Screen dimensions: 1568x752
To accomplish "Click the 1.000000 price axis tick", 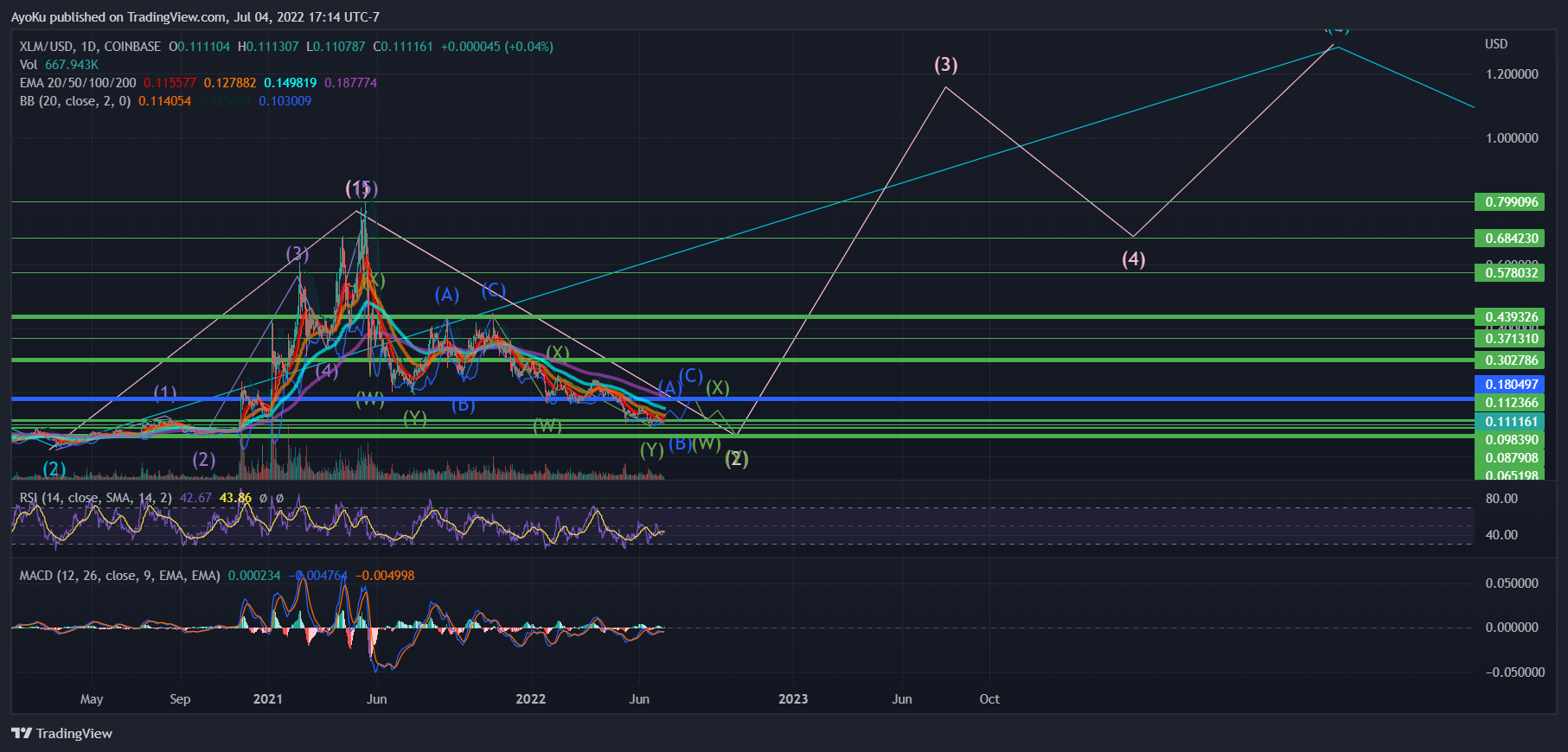I will [x=1512, y=138].
